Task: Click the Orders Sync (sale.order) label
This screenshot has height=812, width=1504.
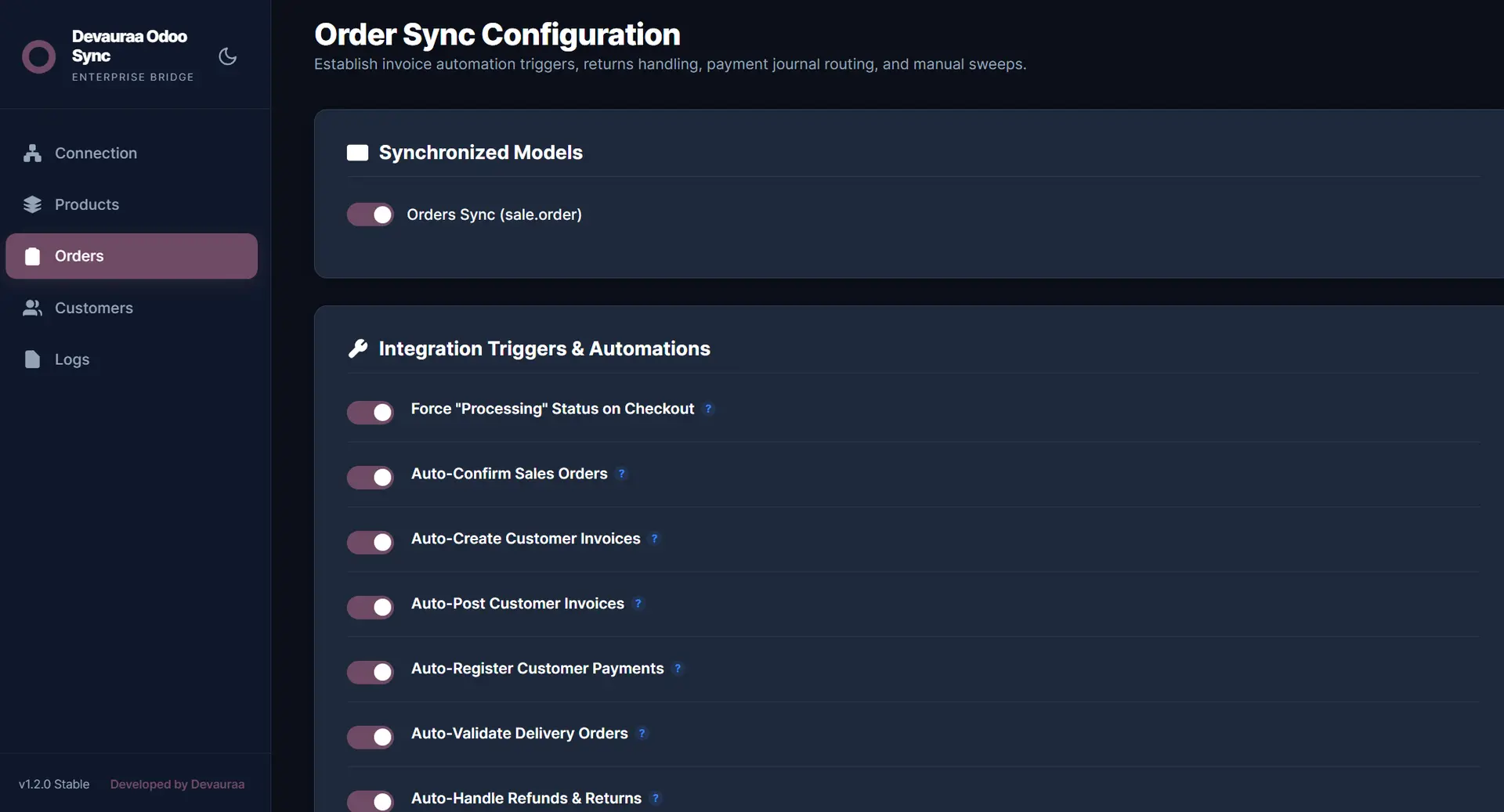Action: tap(494, 215)
